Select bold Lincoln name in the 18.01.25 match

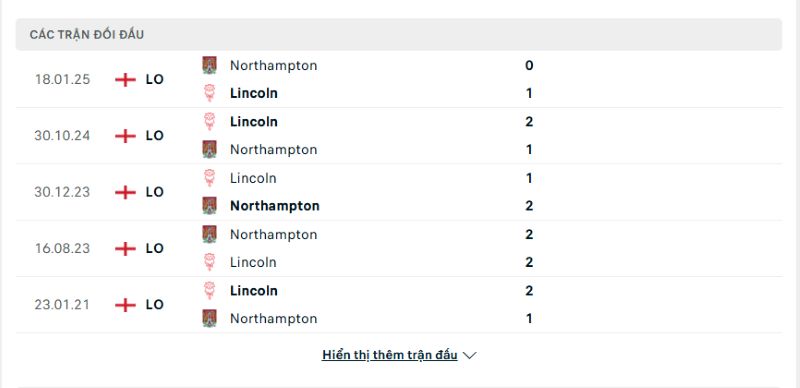point(254,93)
